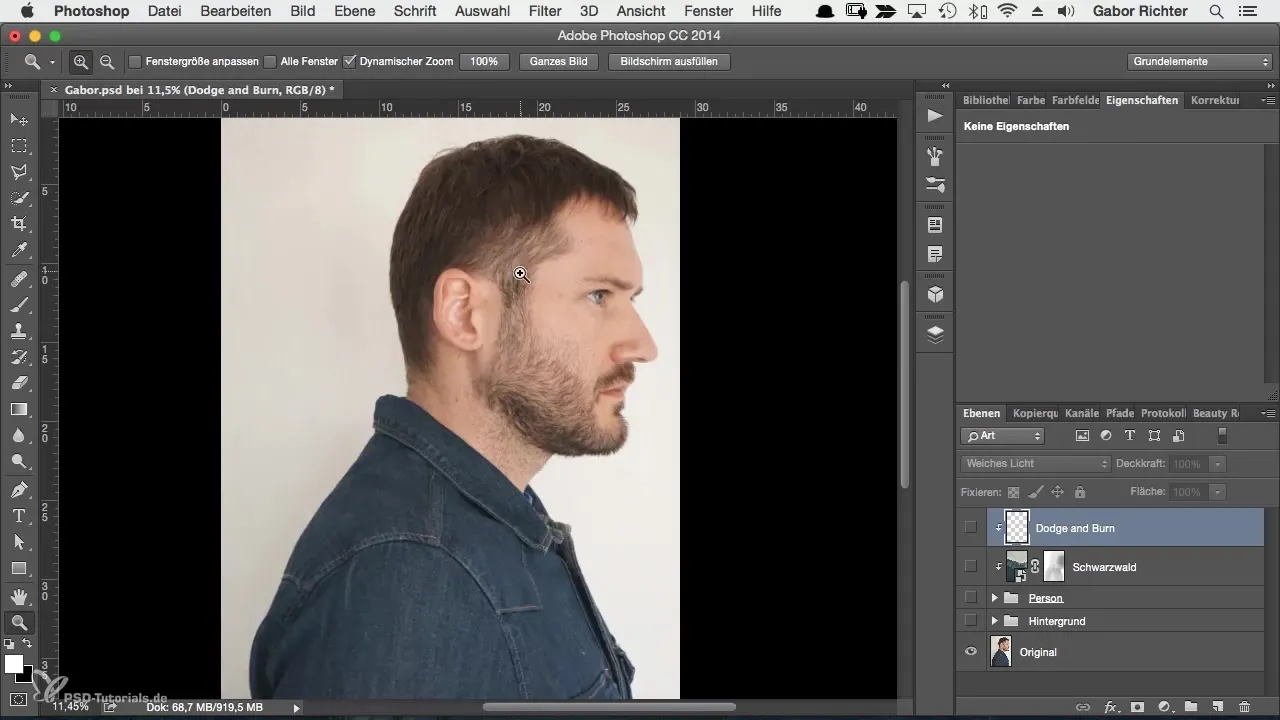Select the Pen tool
This screenshot has height=720, width=1280.
(19, 490)
